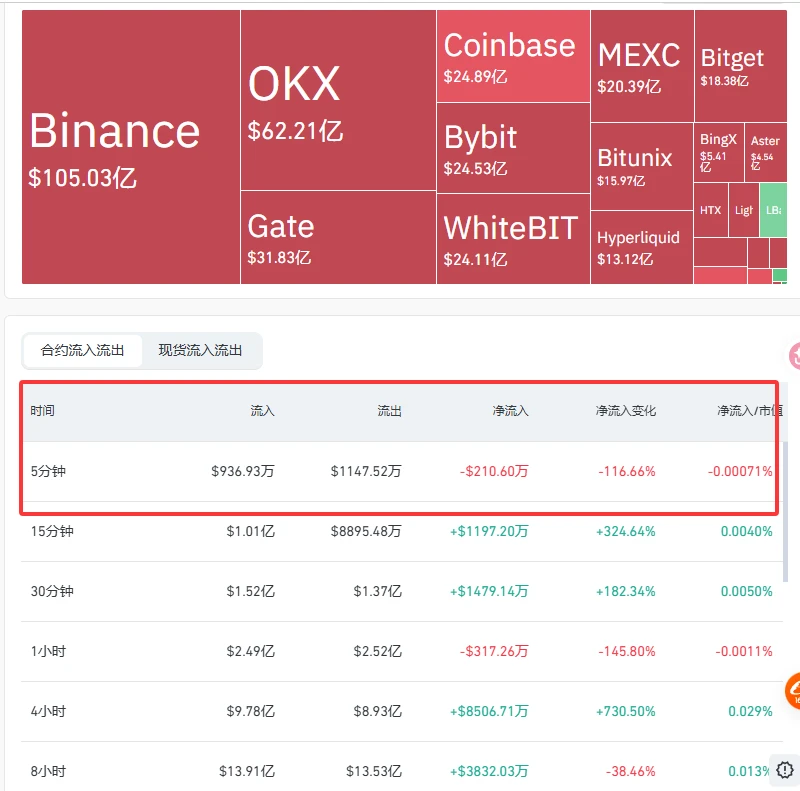Screen dimensions: 800x791
Task: Switch to 现货流入流出 tab
Action: 200,350
